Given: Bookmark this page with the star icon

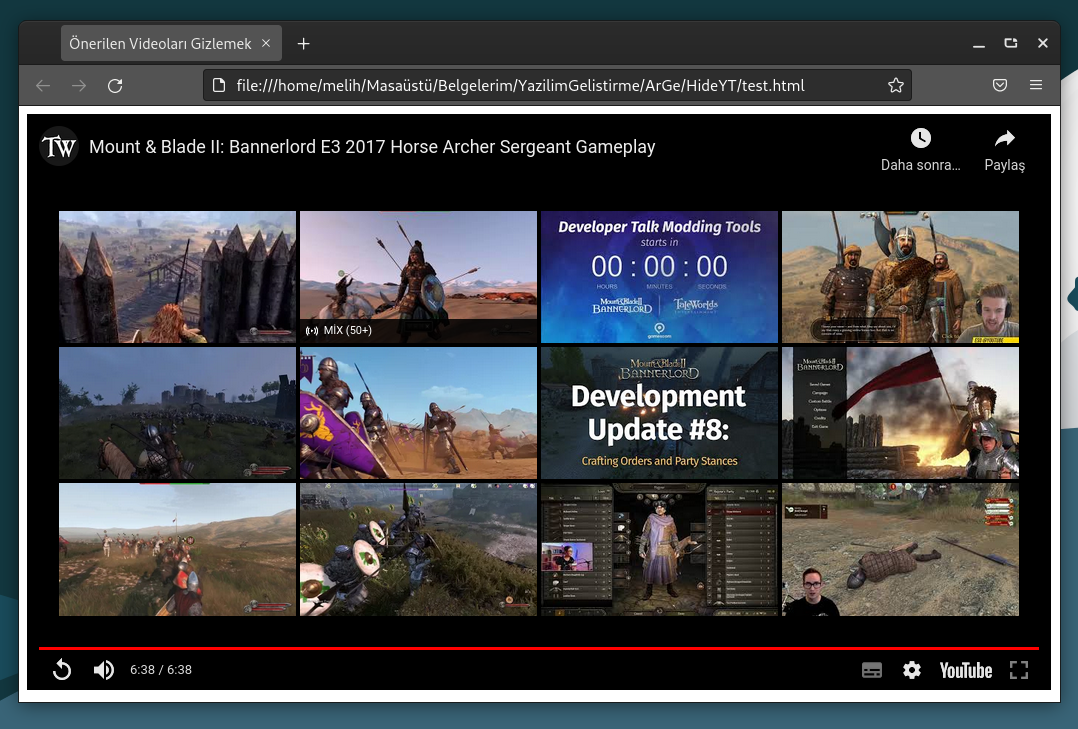Looking at the screenshot, I should click(x=896, y=85).
